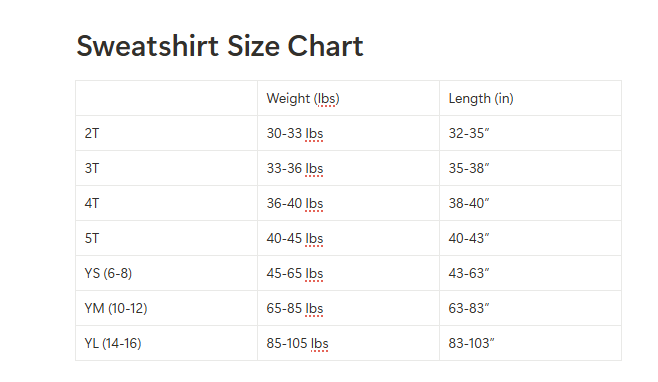Click the 40-43″ length cell
The width and height of the screenshot is (658, 382).
tap(530, 238)
